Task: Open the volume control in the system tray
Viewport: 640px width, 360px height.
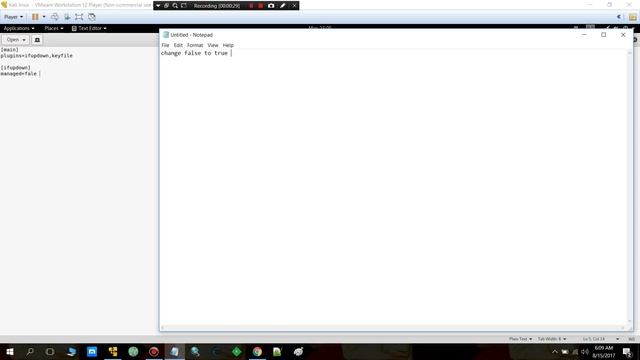Action: (585, 351)
